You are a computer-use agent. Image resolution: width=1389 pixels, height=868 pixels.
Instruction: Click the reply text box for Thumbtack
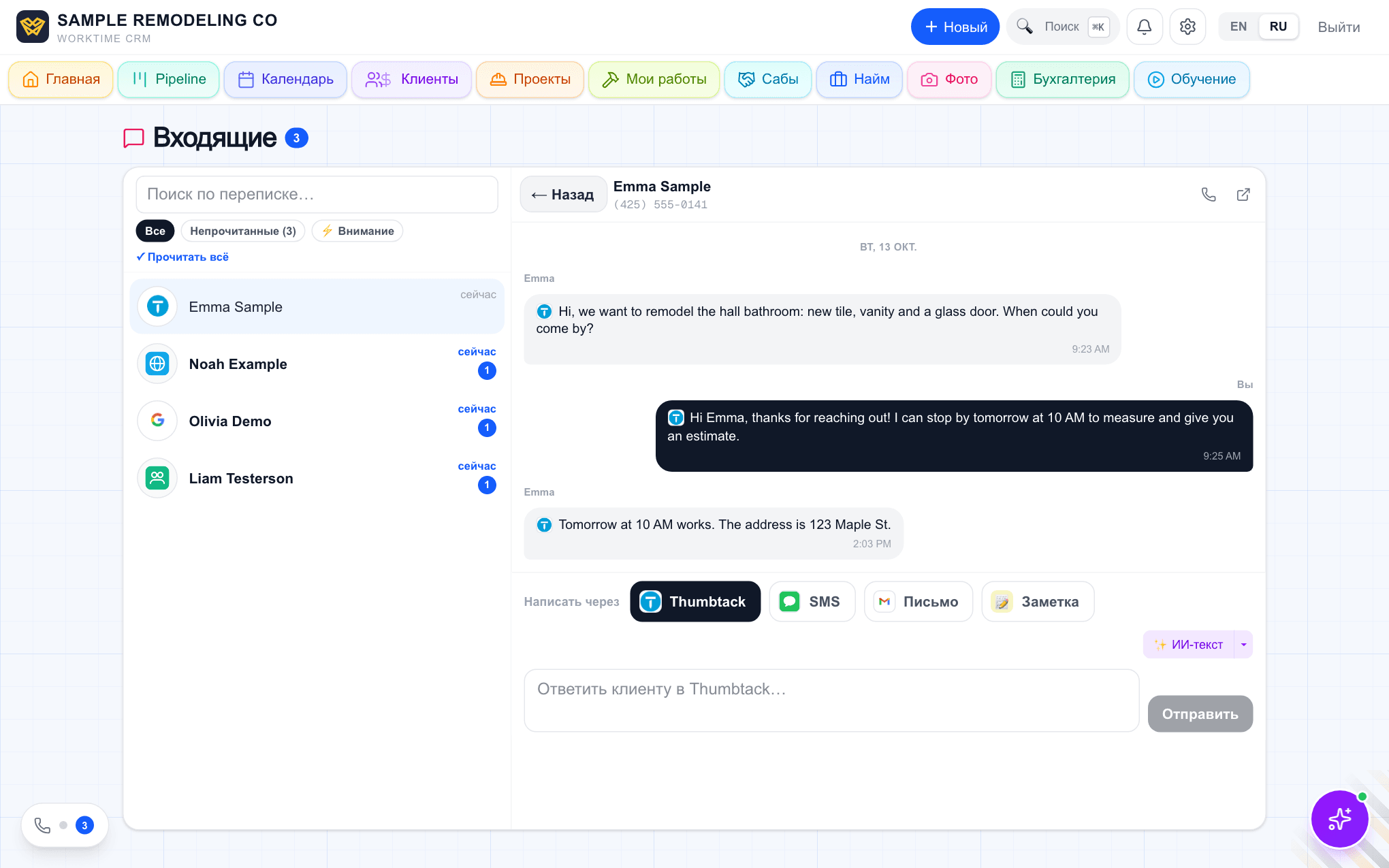(831, 701)
